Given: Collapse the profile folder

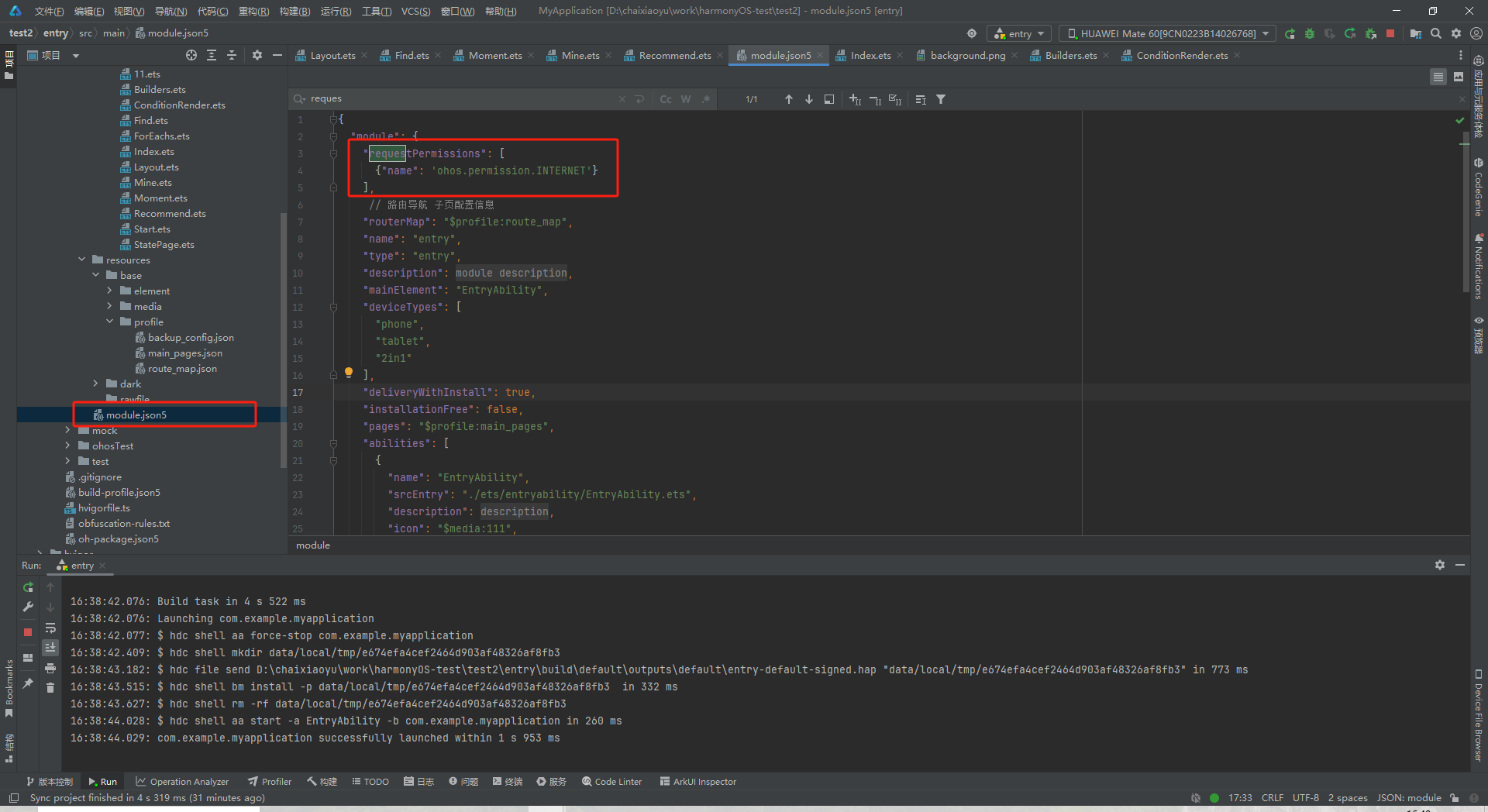Looking at the screenshot, I should [109, 322].
